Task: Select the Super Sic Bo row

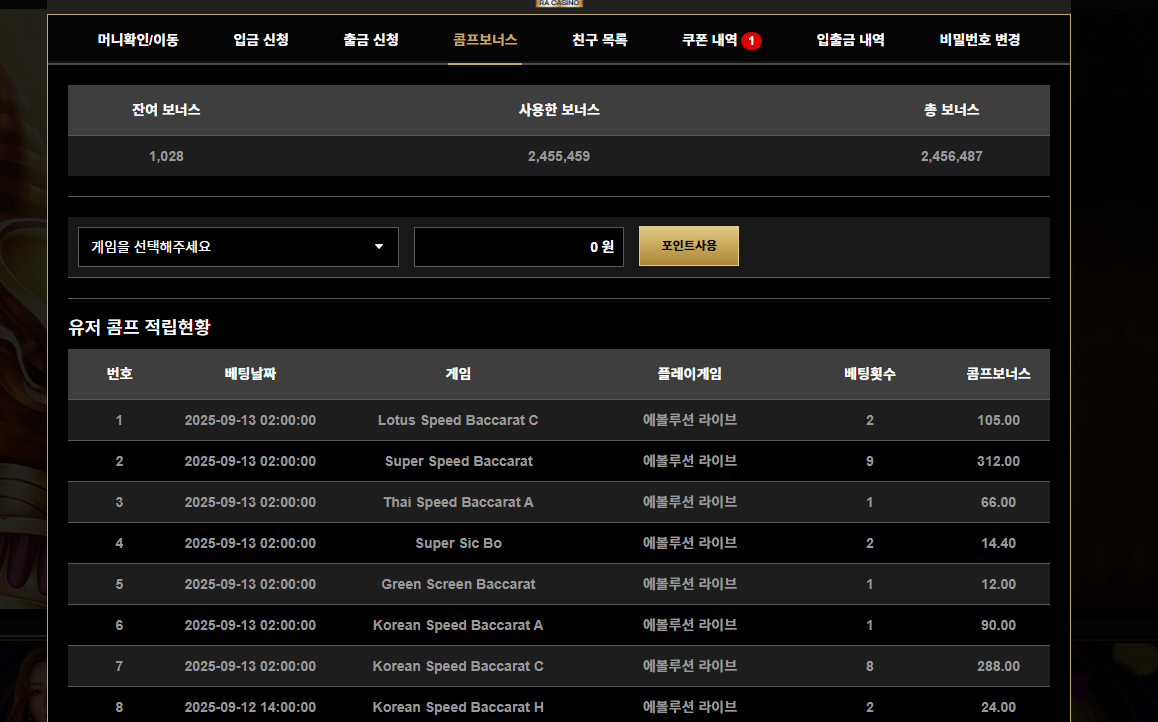Action: click(558, 543)
